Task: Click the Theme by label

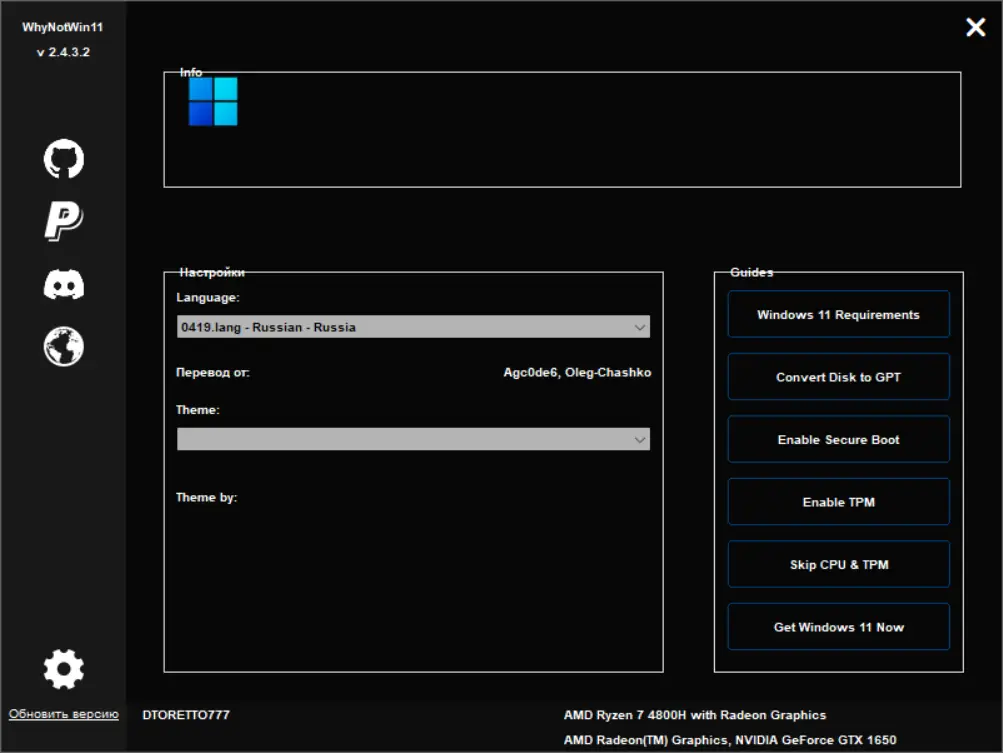Action: (x=206, y=497)
